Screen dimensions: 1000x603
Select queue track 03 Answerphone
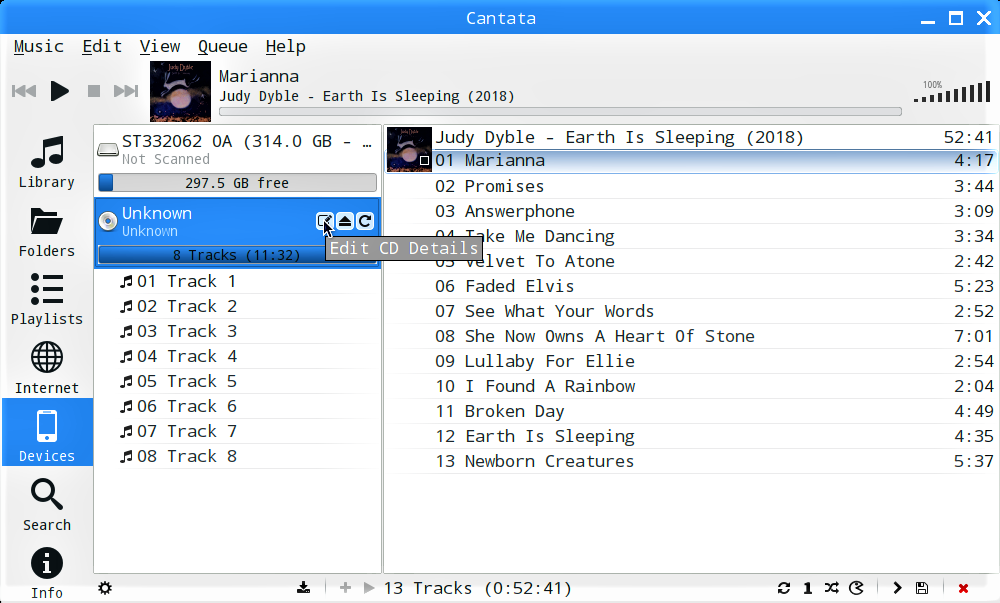pyautogui.click(x=692, y=211)
